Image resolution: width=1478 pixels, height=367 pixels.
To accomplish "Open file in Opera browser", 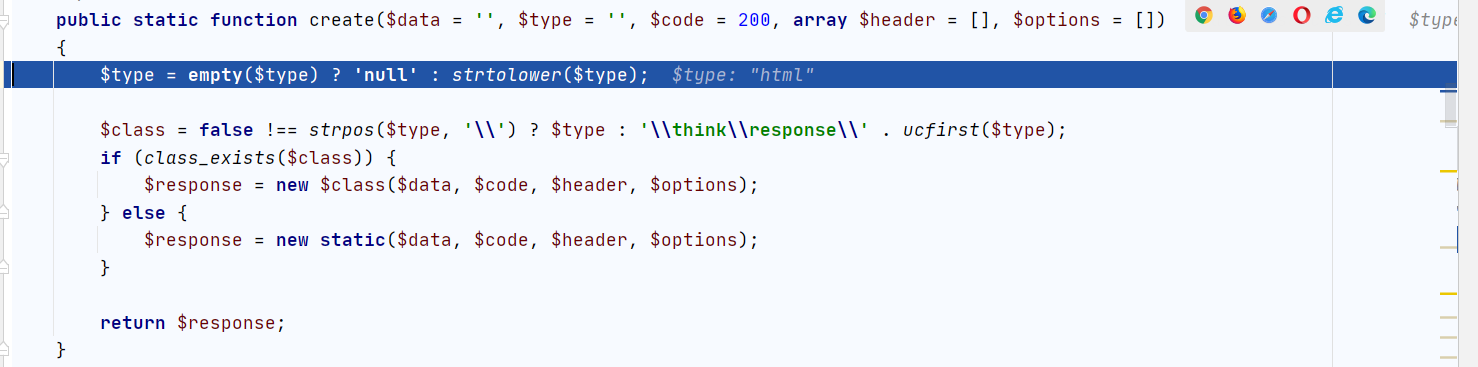I will (x=1301, y=15).
